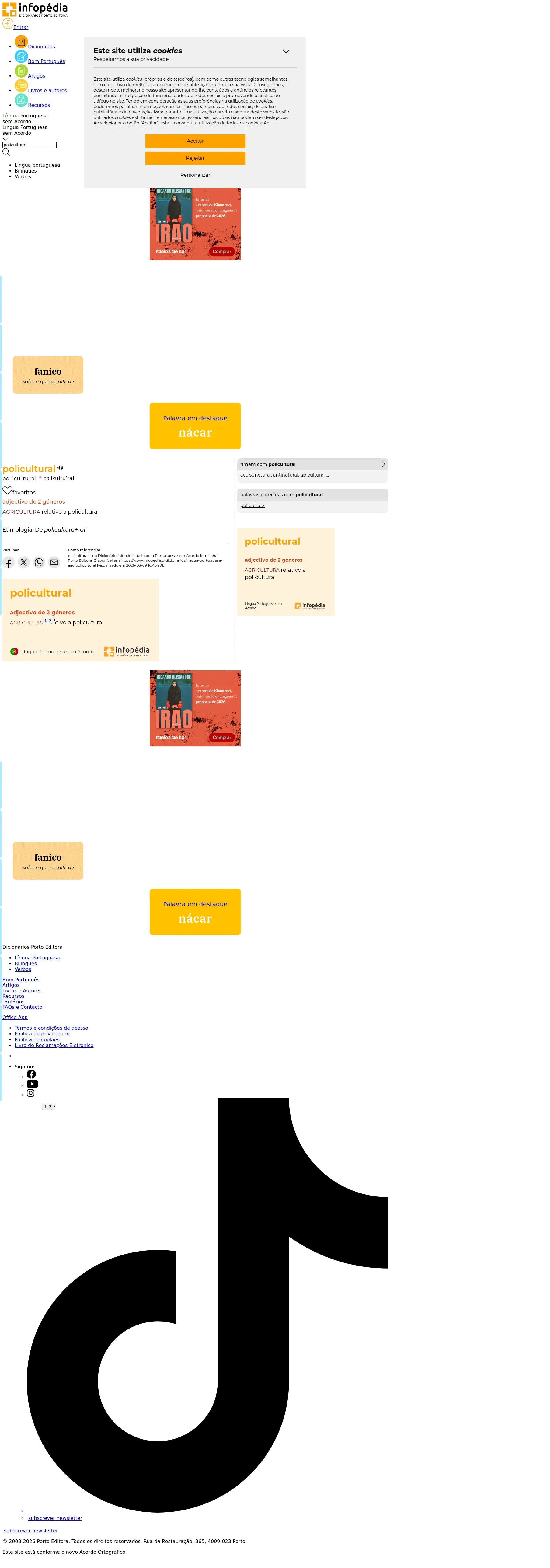Open the rhyming word 'apicultural'

click(312, 475)
